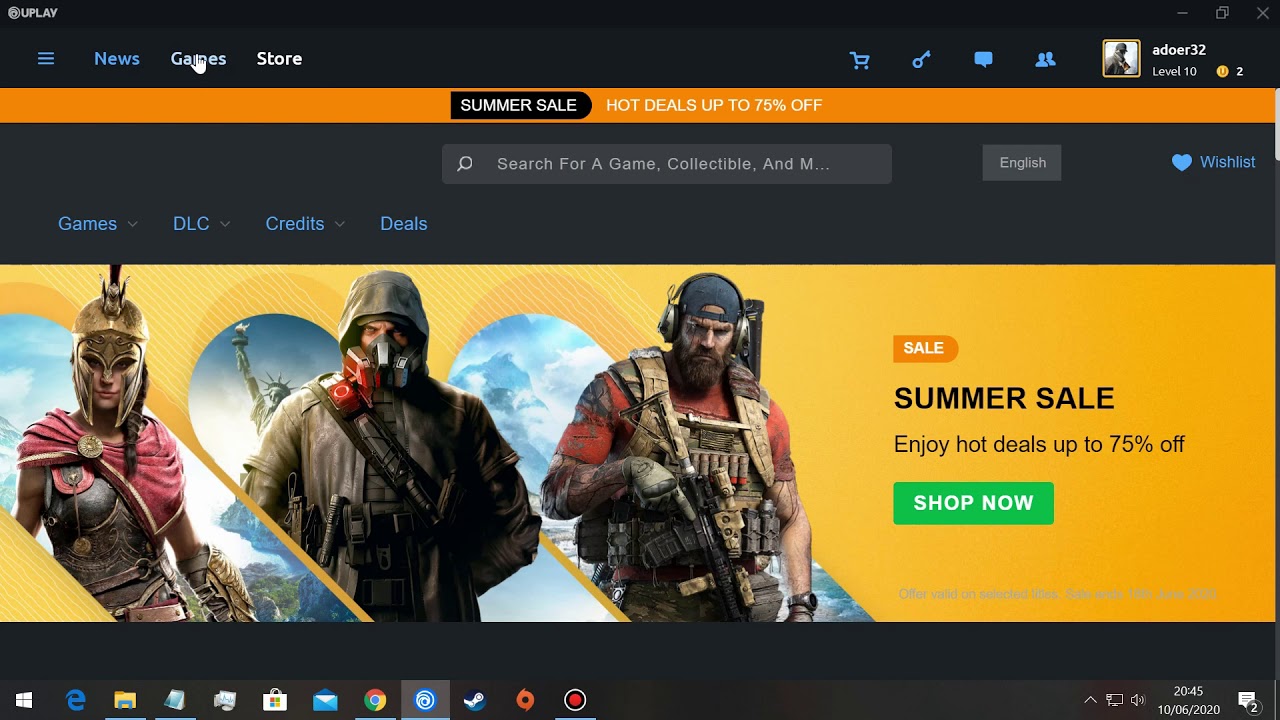Image resolution: width=1280 pixels, height=720 pixels.
Task: Click "Enjoy hot deals up to 75% off" text
Action: click(x=1039, y=444)
